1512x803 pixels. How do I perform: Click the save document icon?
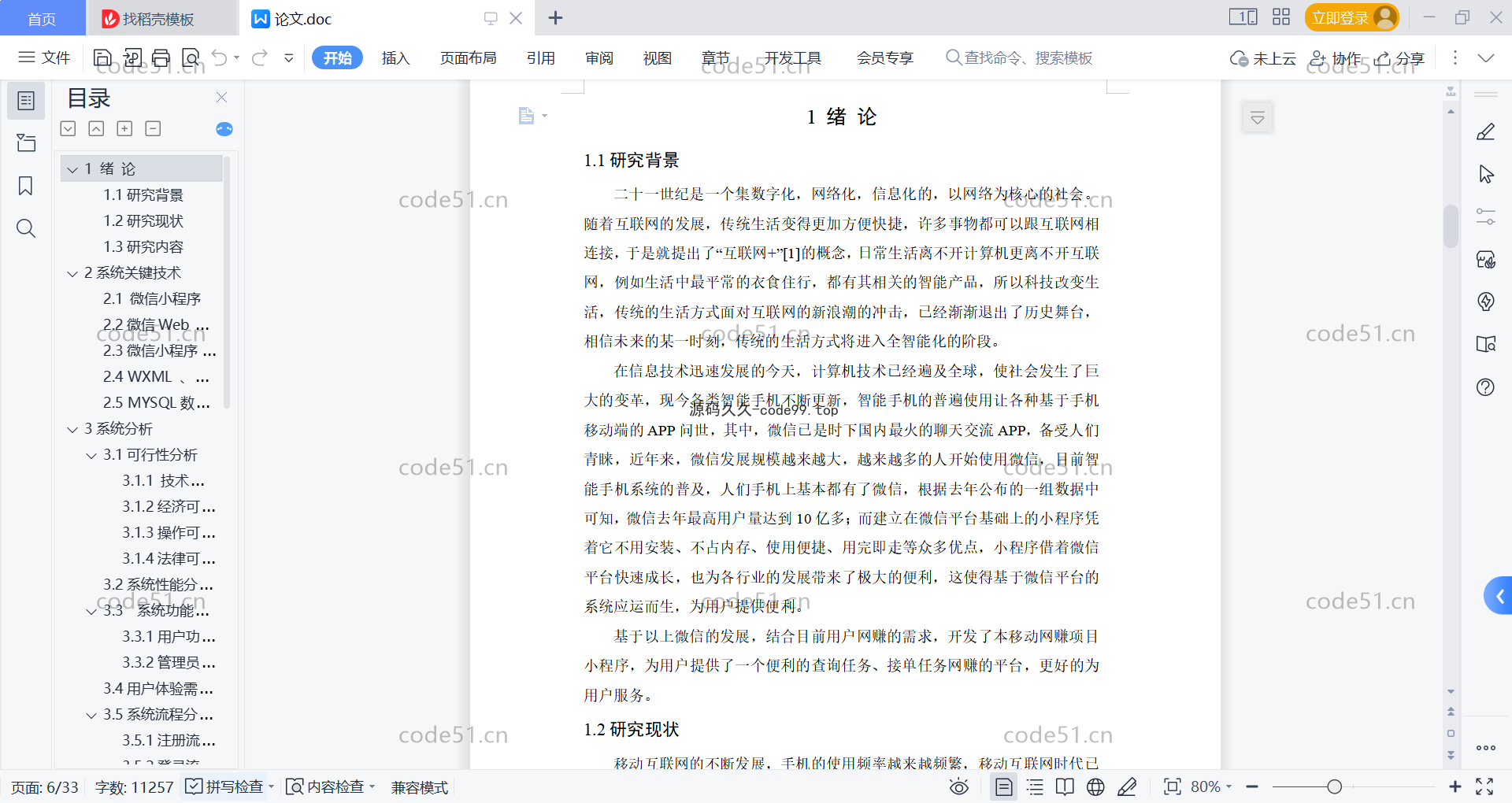102,57
